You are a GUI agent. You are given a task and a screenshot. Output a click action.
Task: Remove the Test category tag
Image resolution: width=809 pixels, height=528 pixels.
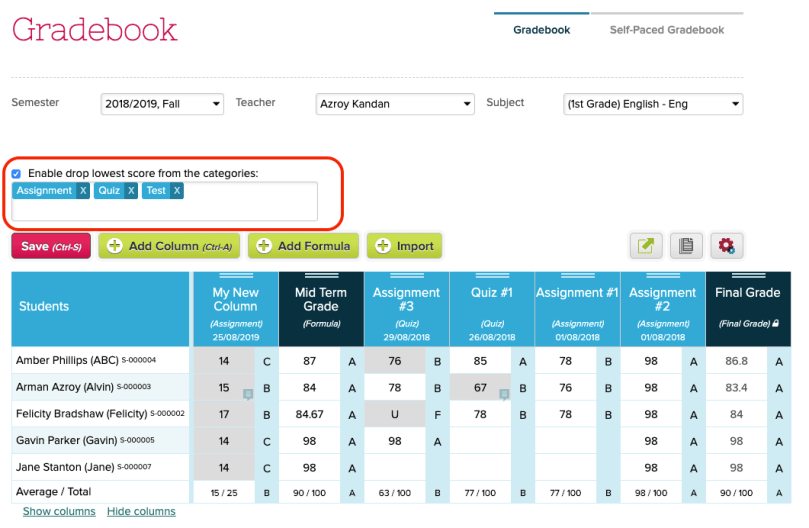pos(177,190)
